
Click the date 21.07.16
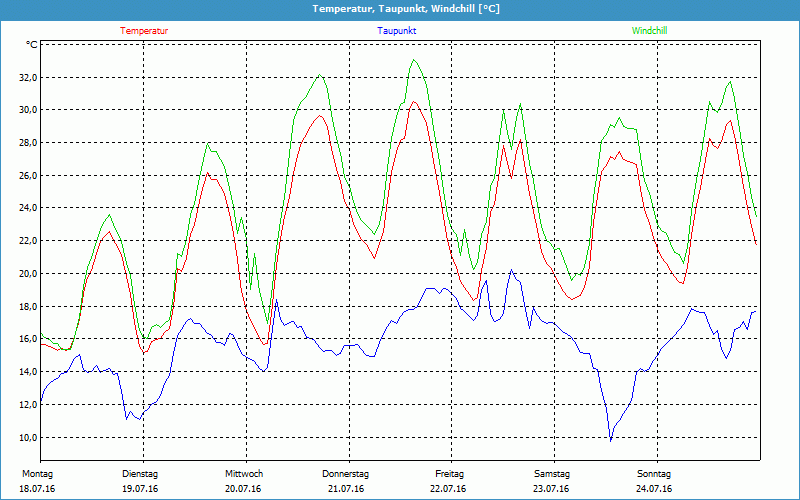click(346, 489)
